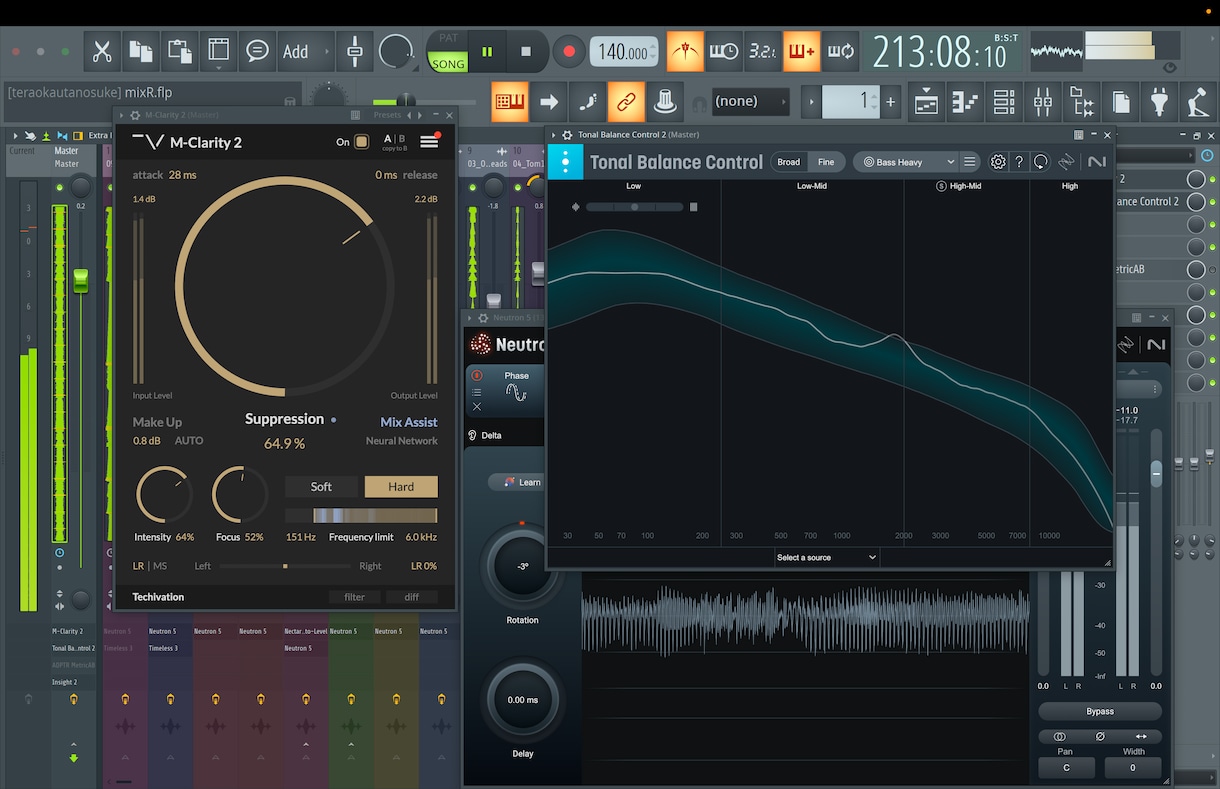Open dropdown arrow under the view layout icon

click(x=218, y=69)
